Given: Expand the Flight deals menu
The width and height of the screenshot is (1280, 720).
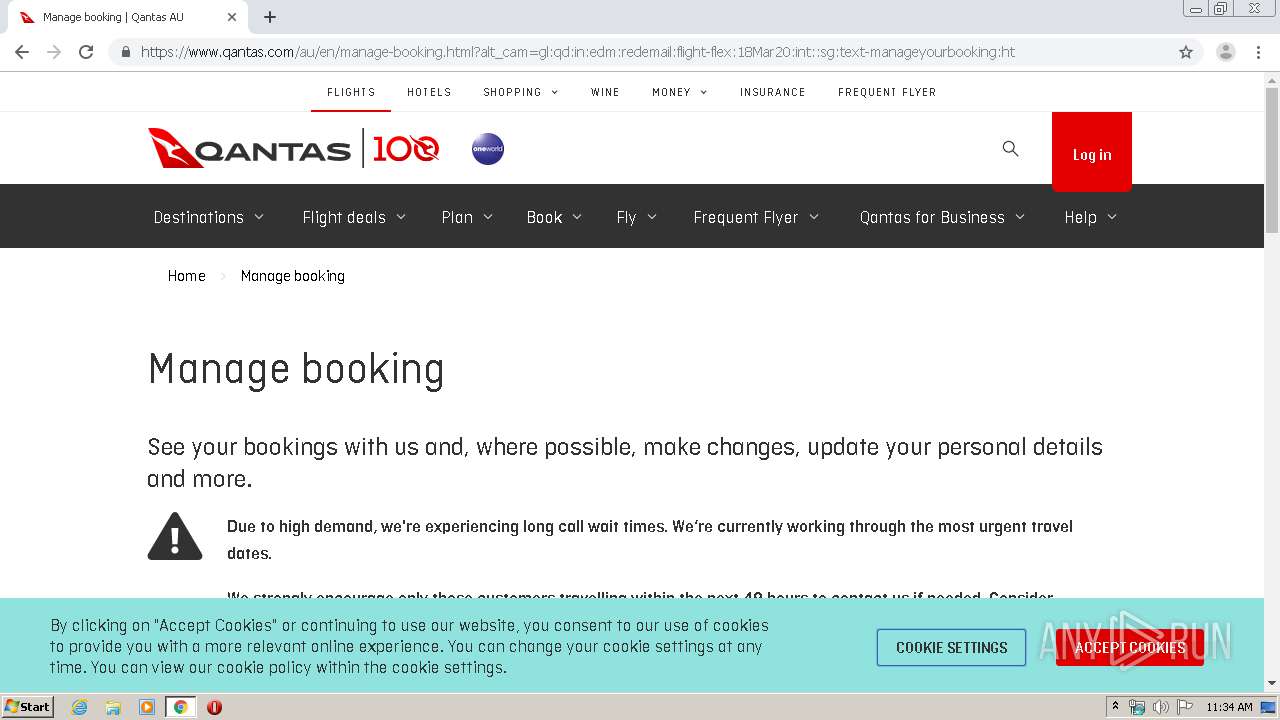Looking at the screenshot, I should (354, 217).
